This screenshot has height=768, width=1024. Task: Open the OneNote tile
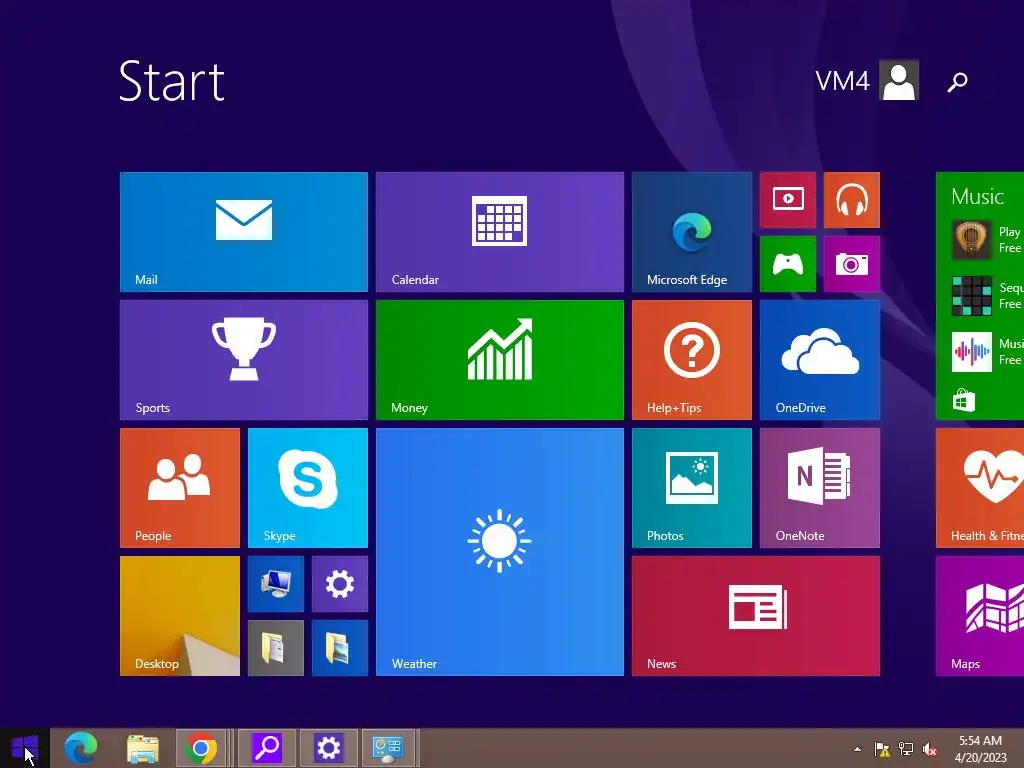tap(820, 488)
